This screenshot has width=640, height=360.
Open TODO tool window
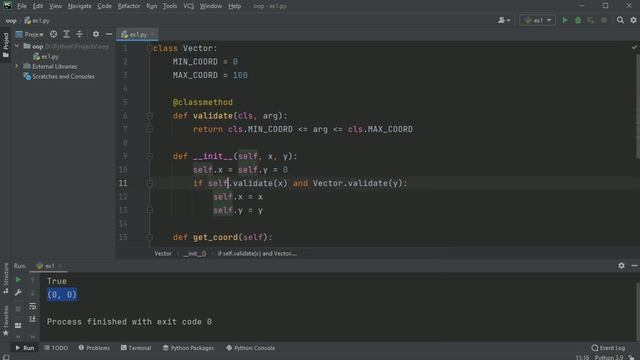(56, 348)
